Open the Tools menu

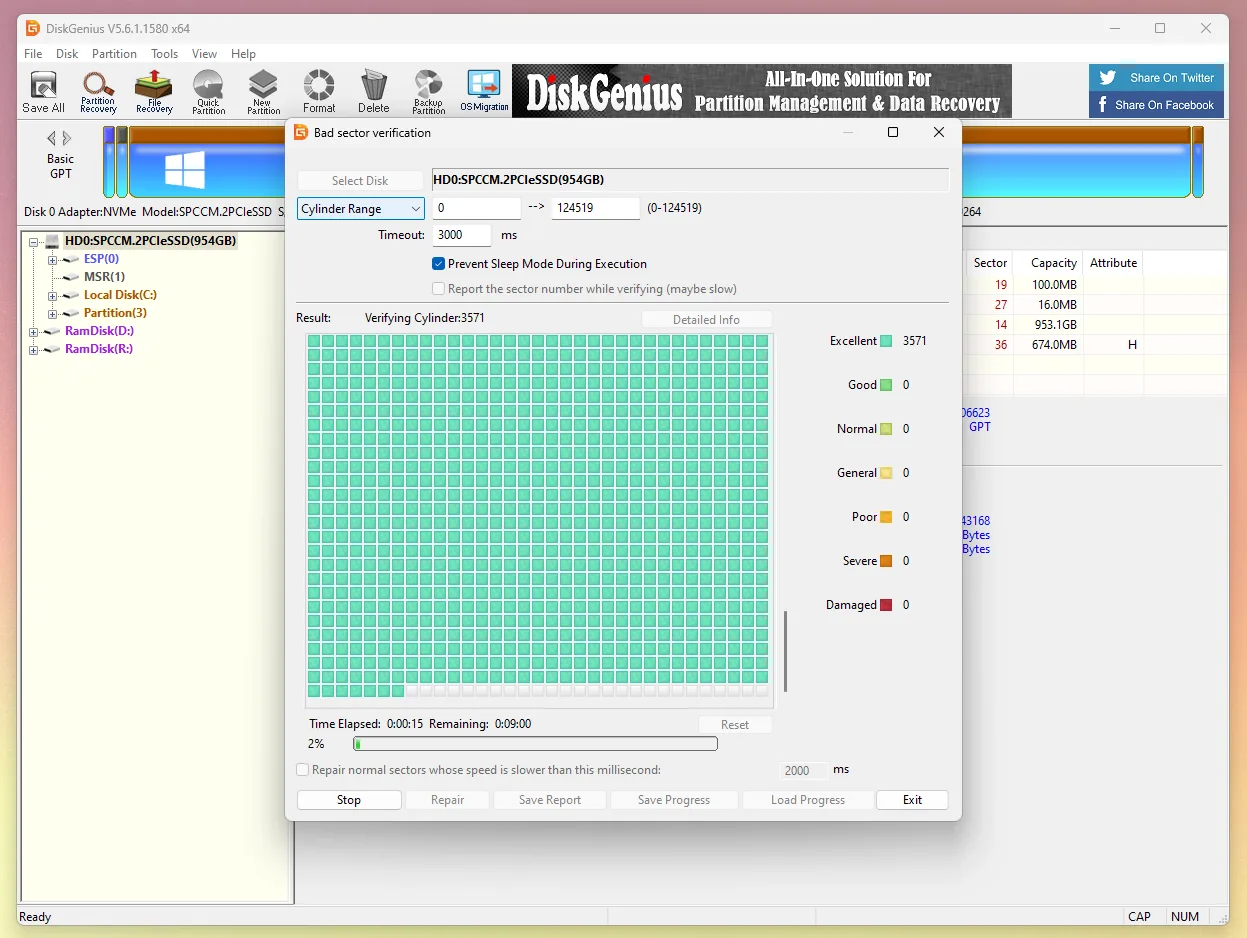point(164,54)
